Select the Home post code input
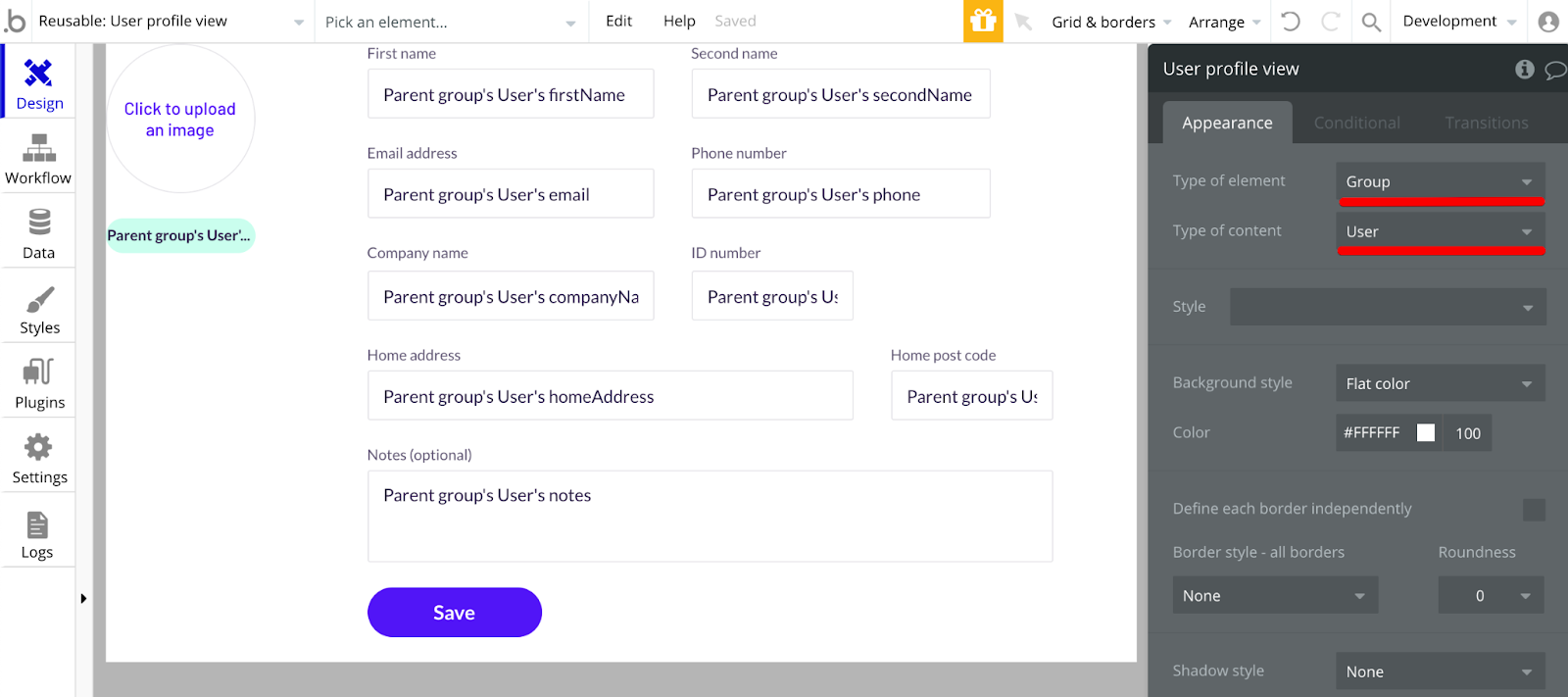Screen dimensions: 1568x697 pyautogui.click(x=972, y=396)
